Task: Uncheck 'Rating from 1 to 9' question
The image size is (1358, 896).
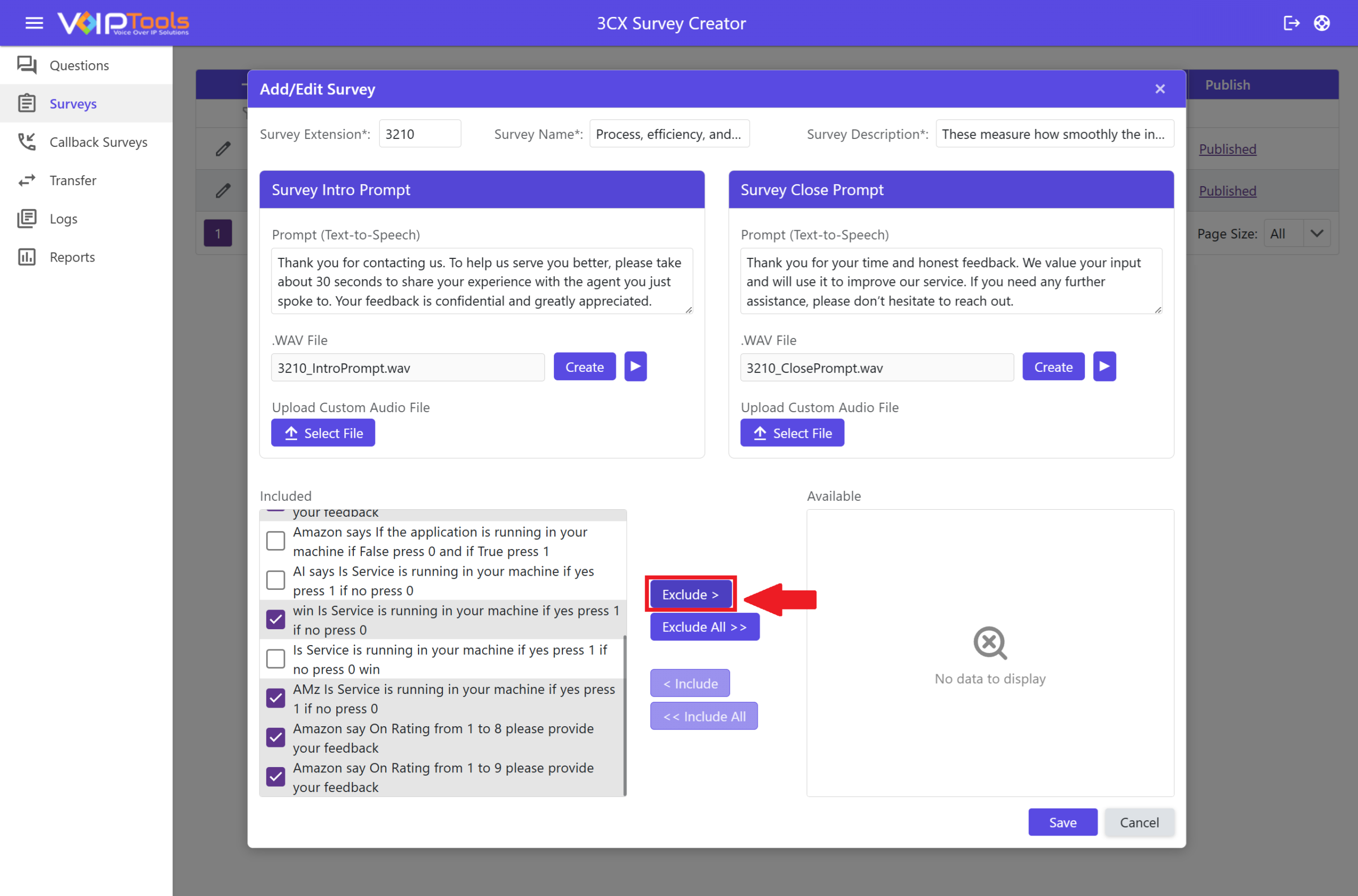Action: [276, 777]
